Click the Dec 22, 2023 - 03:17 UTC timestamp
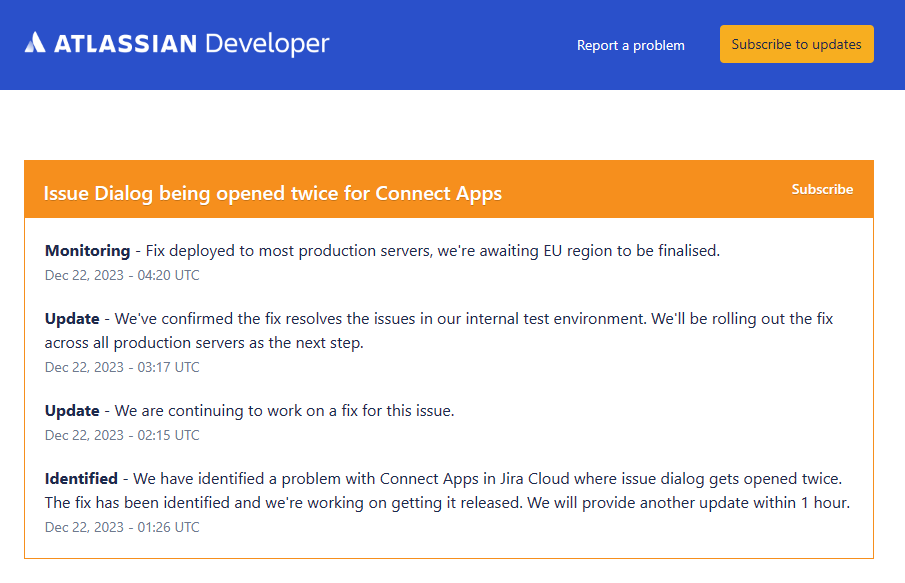Image resolution: width=905 pixels, height=583 pixels. pyautogui.click(x=122, y=367)
